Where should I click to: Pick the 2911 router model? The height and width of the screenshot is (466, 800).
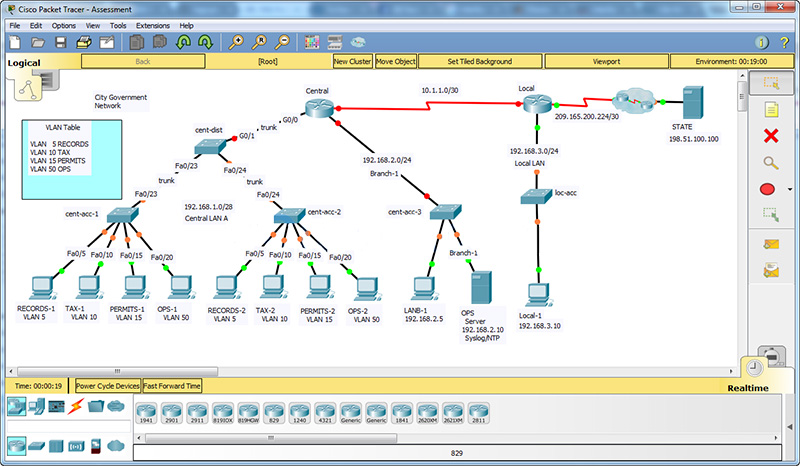(x=197, y=412)
